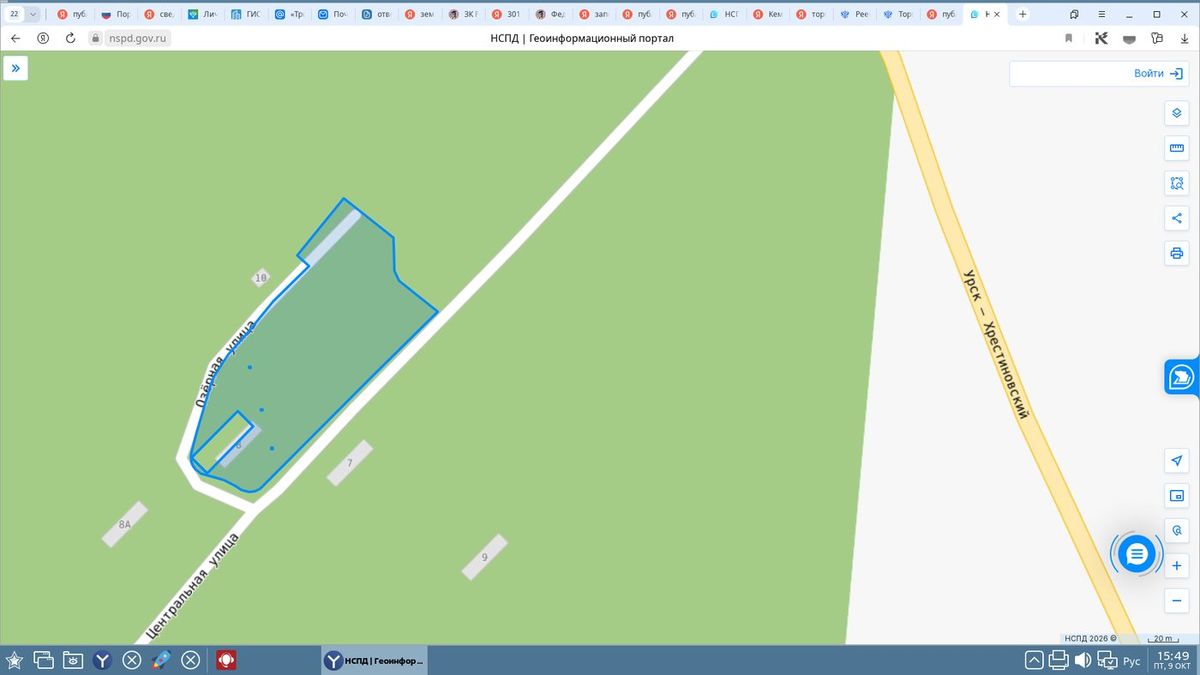Click the Урск — Хрестиновский road label
This screenshot has width=1200, height=675.
click(995, 343)
